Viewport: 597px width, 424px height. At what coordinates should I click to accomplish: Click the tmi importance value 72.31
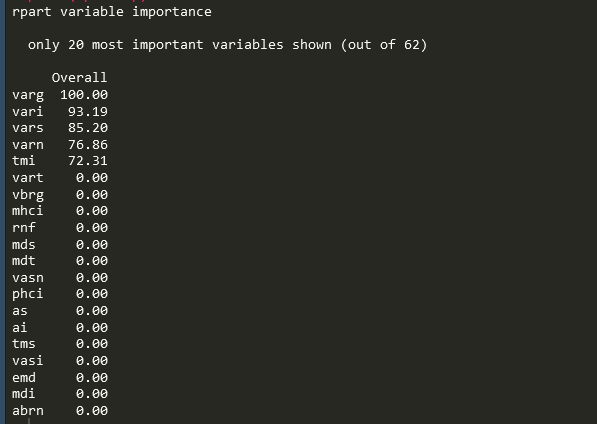pos(88,161)
